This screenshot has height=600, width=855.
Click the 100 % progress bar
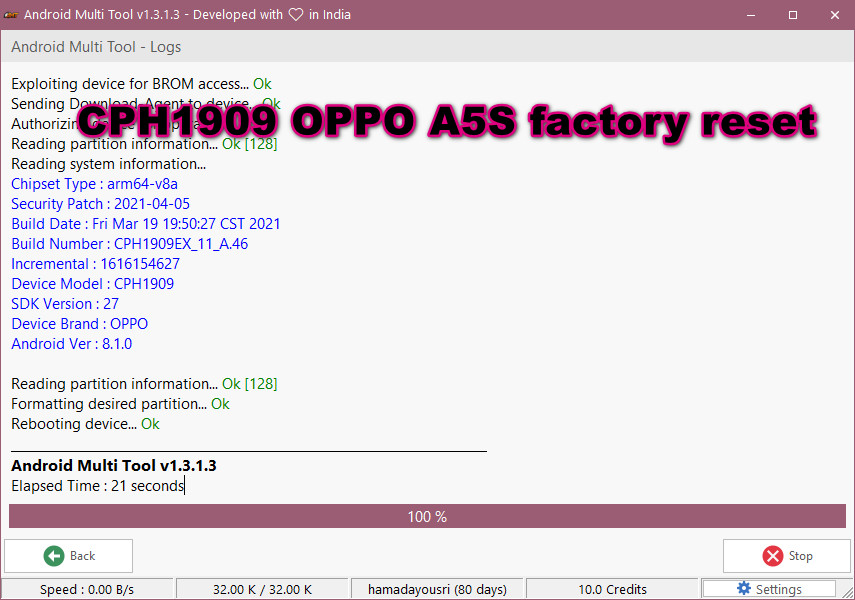427,516
